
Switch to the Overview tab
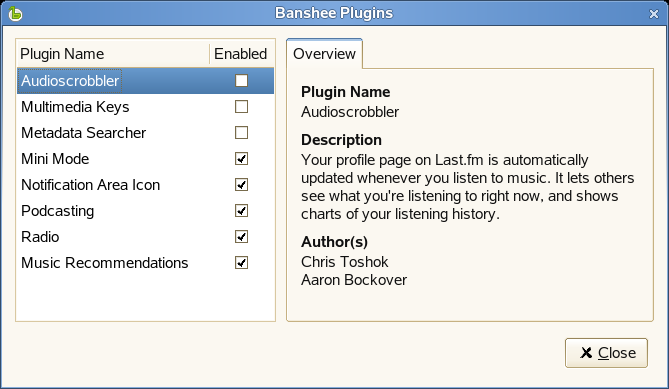click(324, 54)
